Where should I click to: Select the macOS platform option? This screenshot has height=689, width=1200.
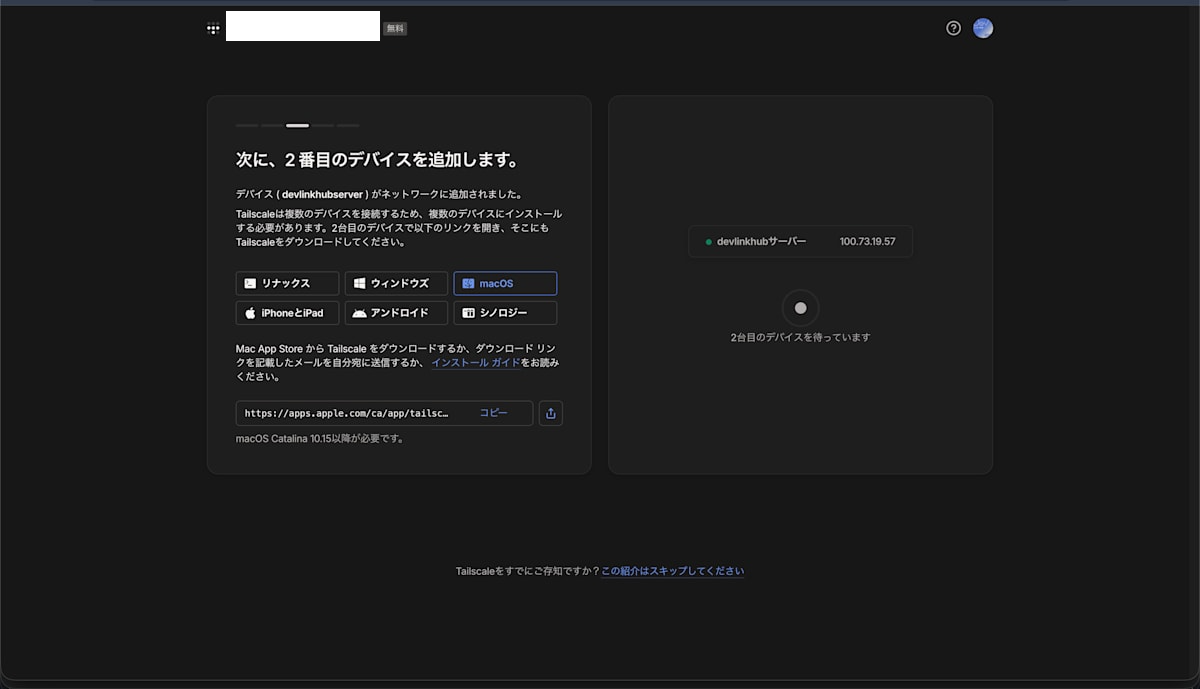pyautogui.click(x=505, y=283)
